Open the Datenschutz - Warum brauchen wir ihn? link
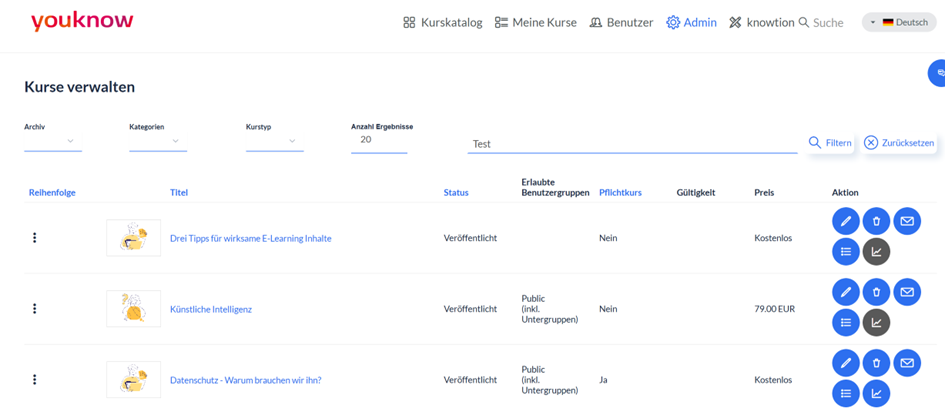945x415 pixels. pos(246,380)
